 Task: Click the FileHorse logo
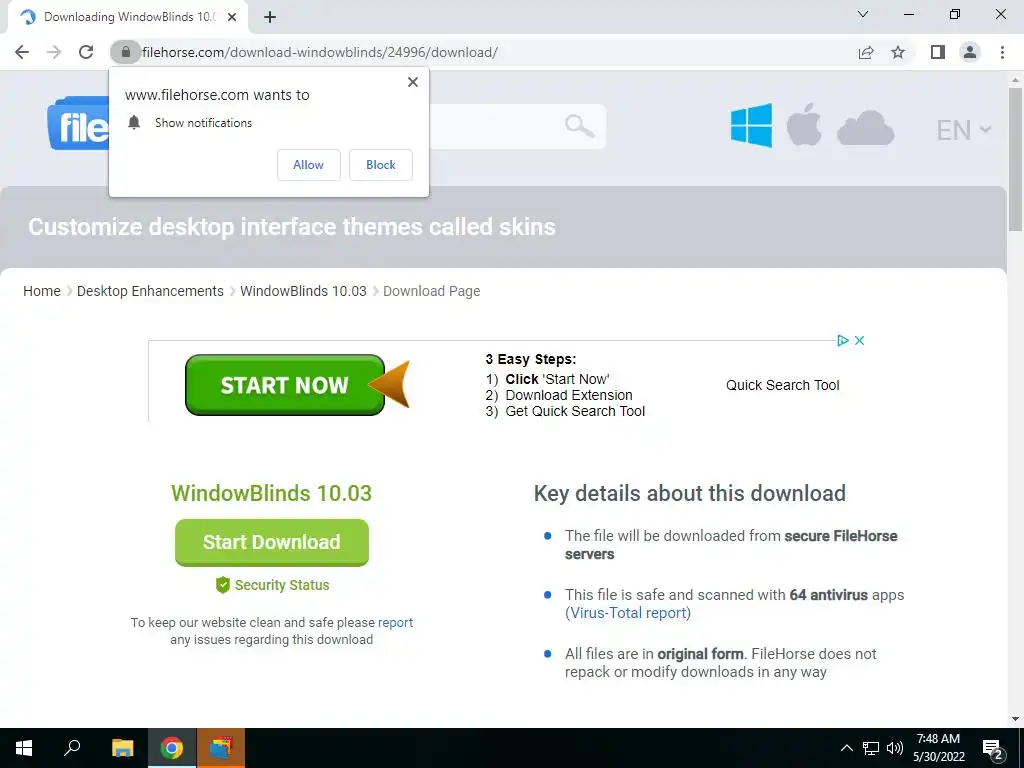[78, 124]
